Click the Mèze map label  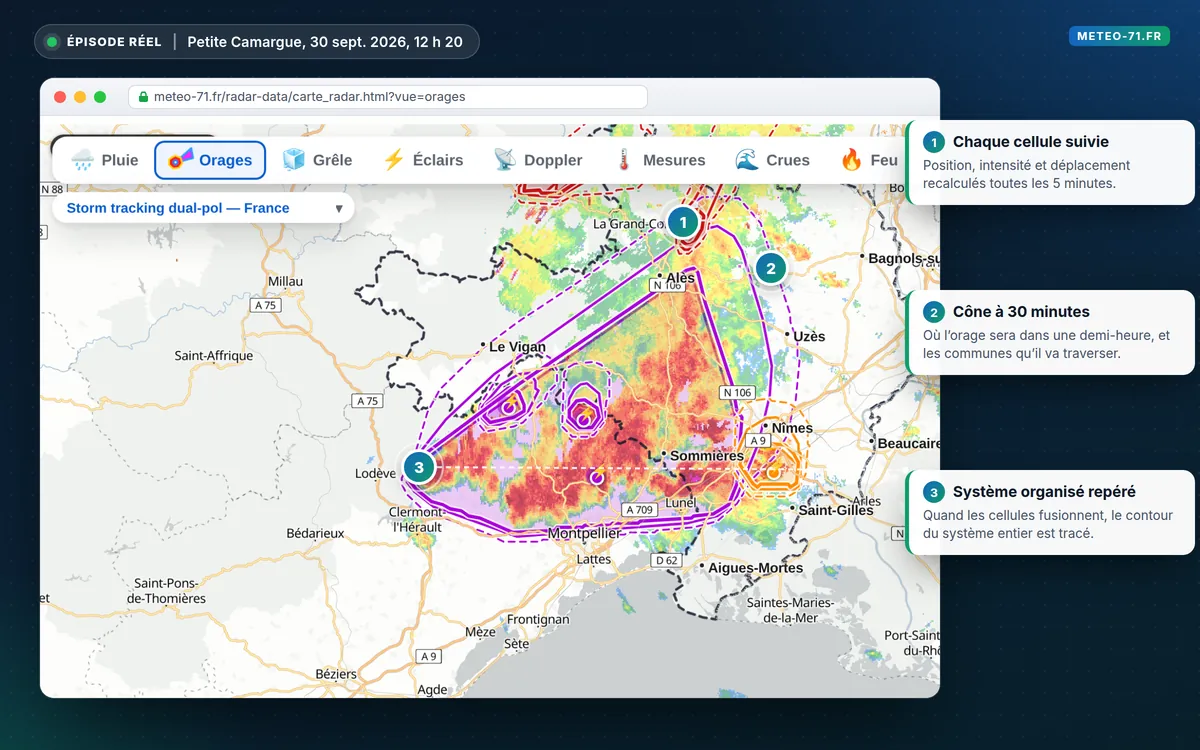click(x=480, y=632)
